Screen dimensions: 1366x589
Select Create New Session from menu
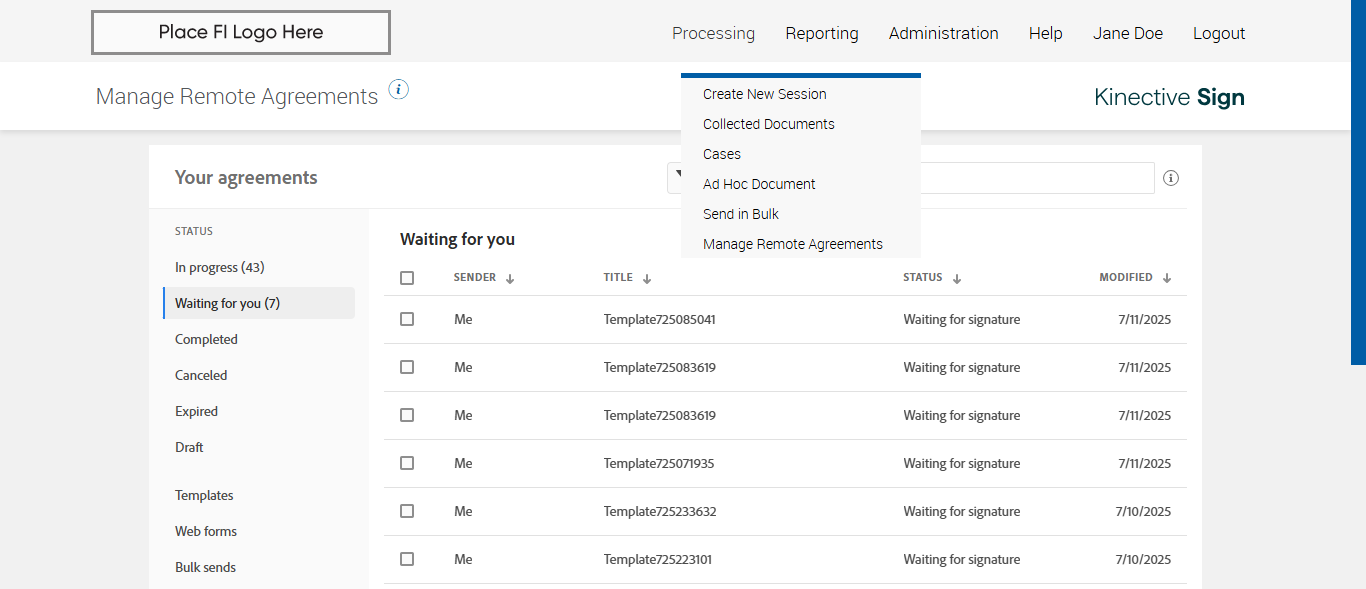pyautogui.click(x=765, y=94)
